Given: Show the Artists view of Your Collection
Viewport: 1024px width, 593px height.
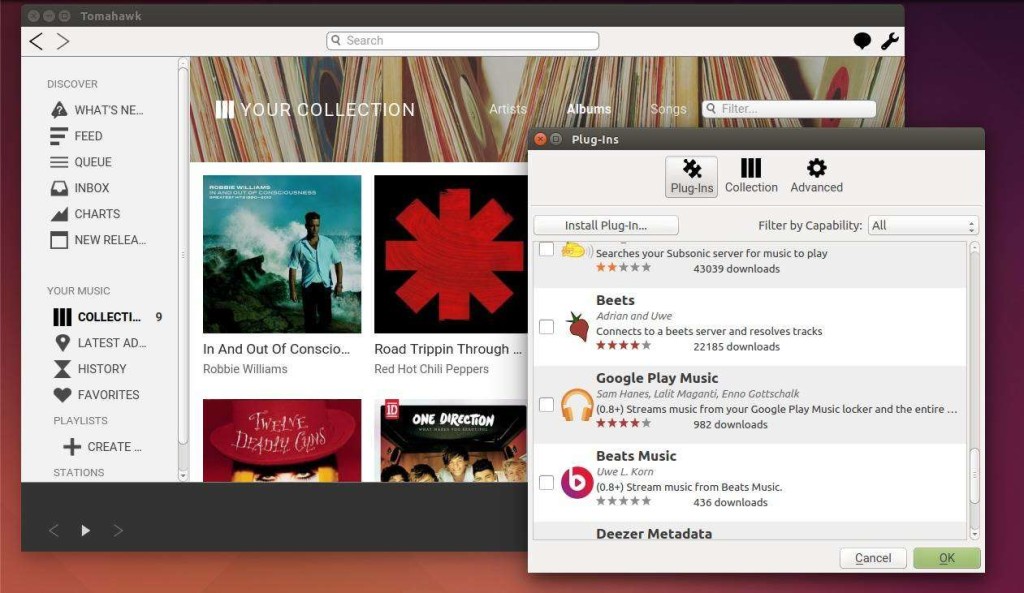Looking at the screenshot, I should (507, 109).
